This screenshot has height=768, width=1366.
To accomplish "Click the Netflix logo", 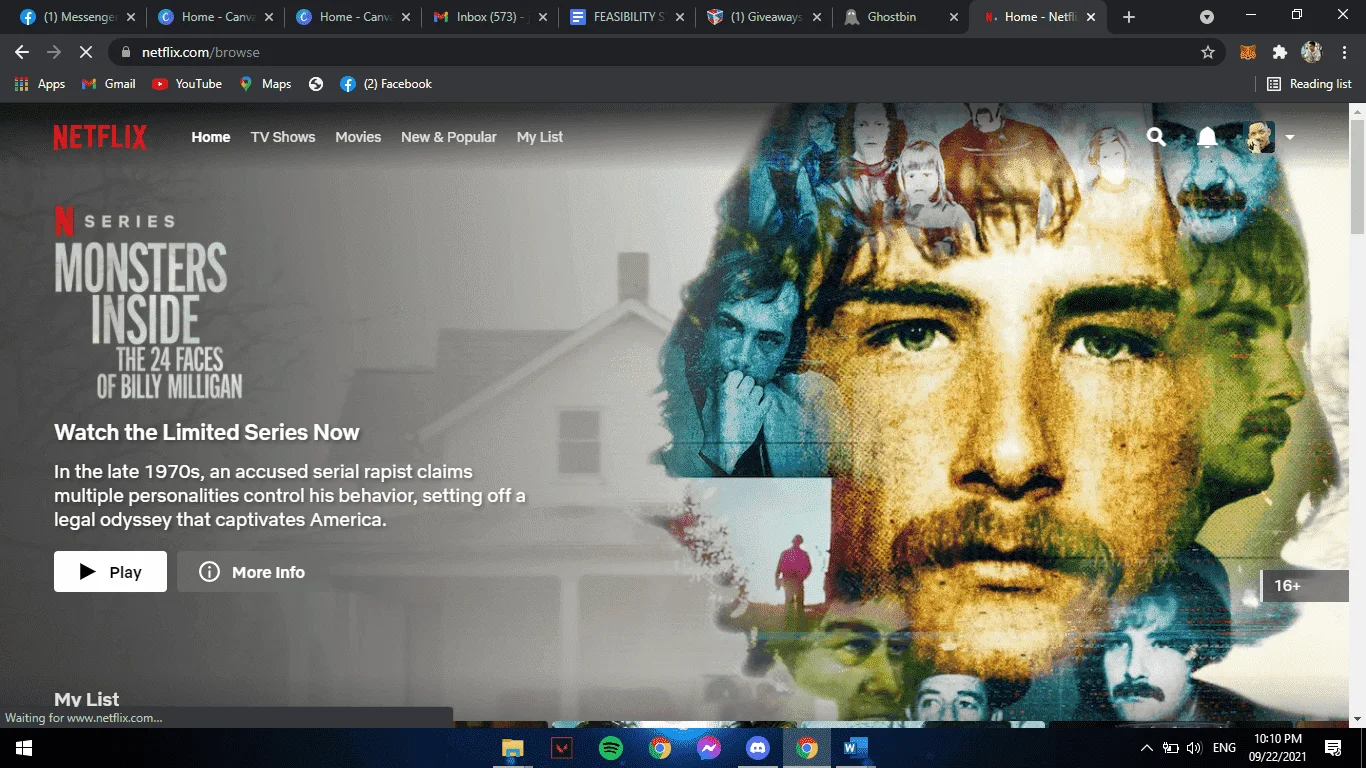I will (x=100, y=137).
